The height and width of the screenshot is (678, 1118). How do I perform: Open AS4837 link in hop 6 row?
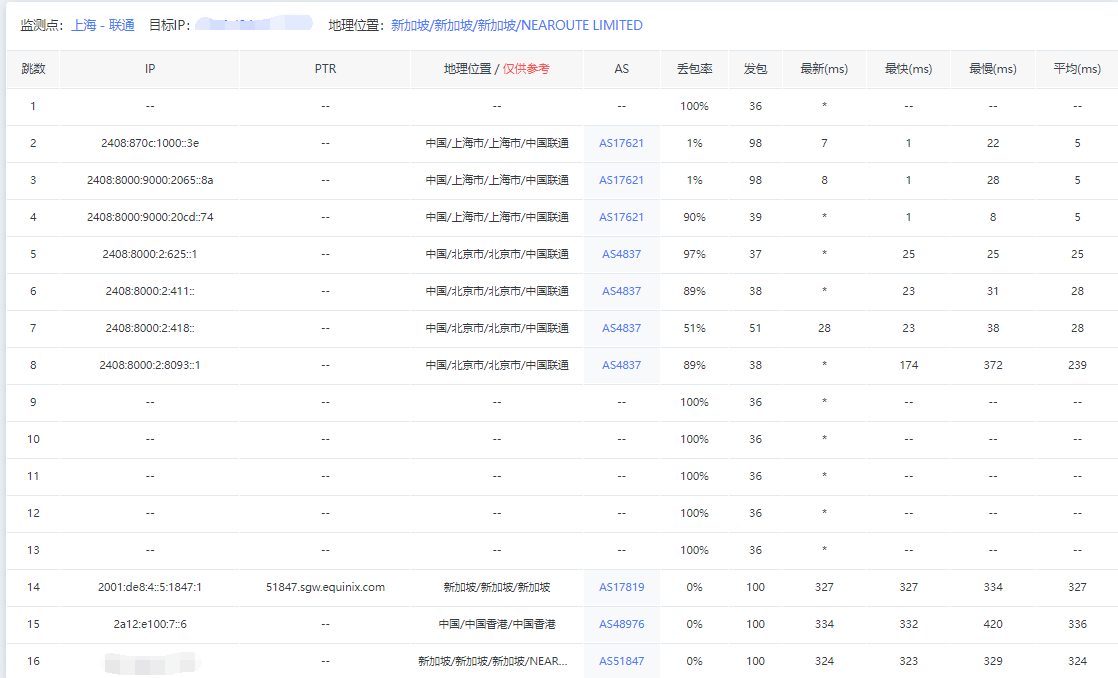click(x=621, y=292)
